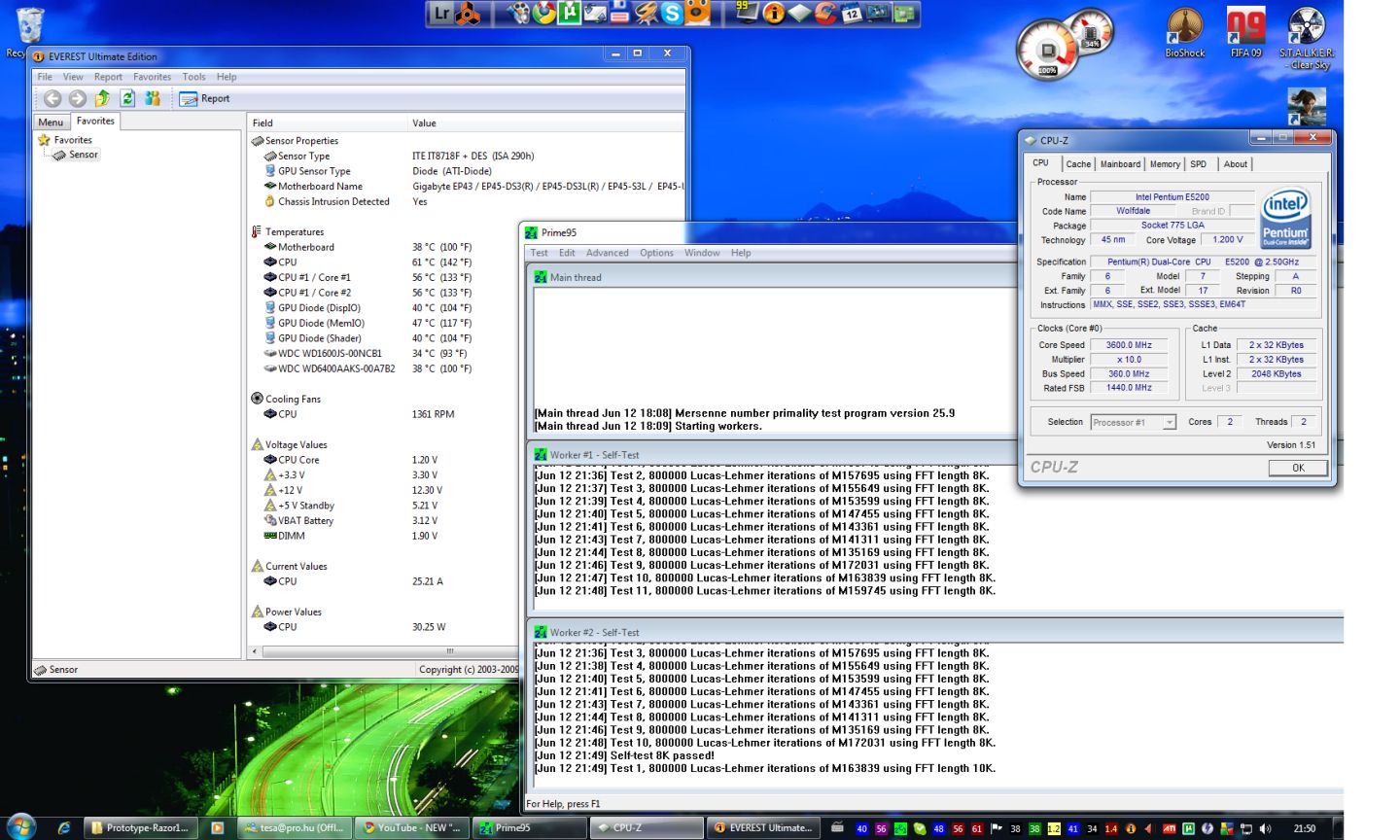The height and width of the screenshot is (840, 1400).
Task: Click the Forward arrow in EVEREST toolbar
Action: 78,98
